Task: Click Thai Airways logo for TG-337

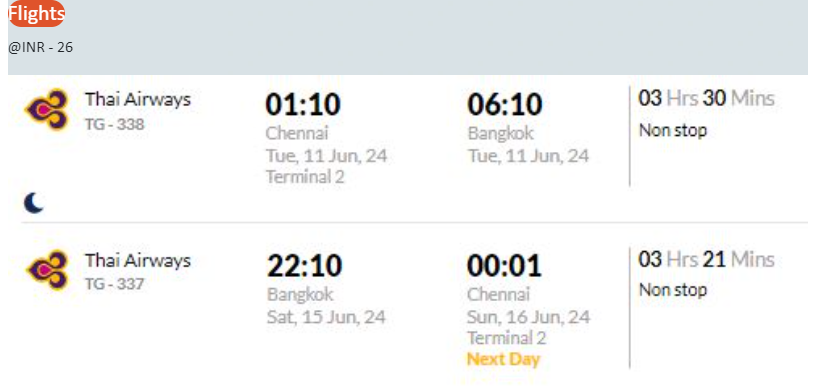Action: [47, 270]
